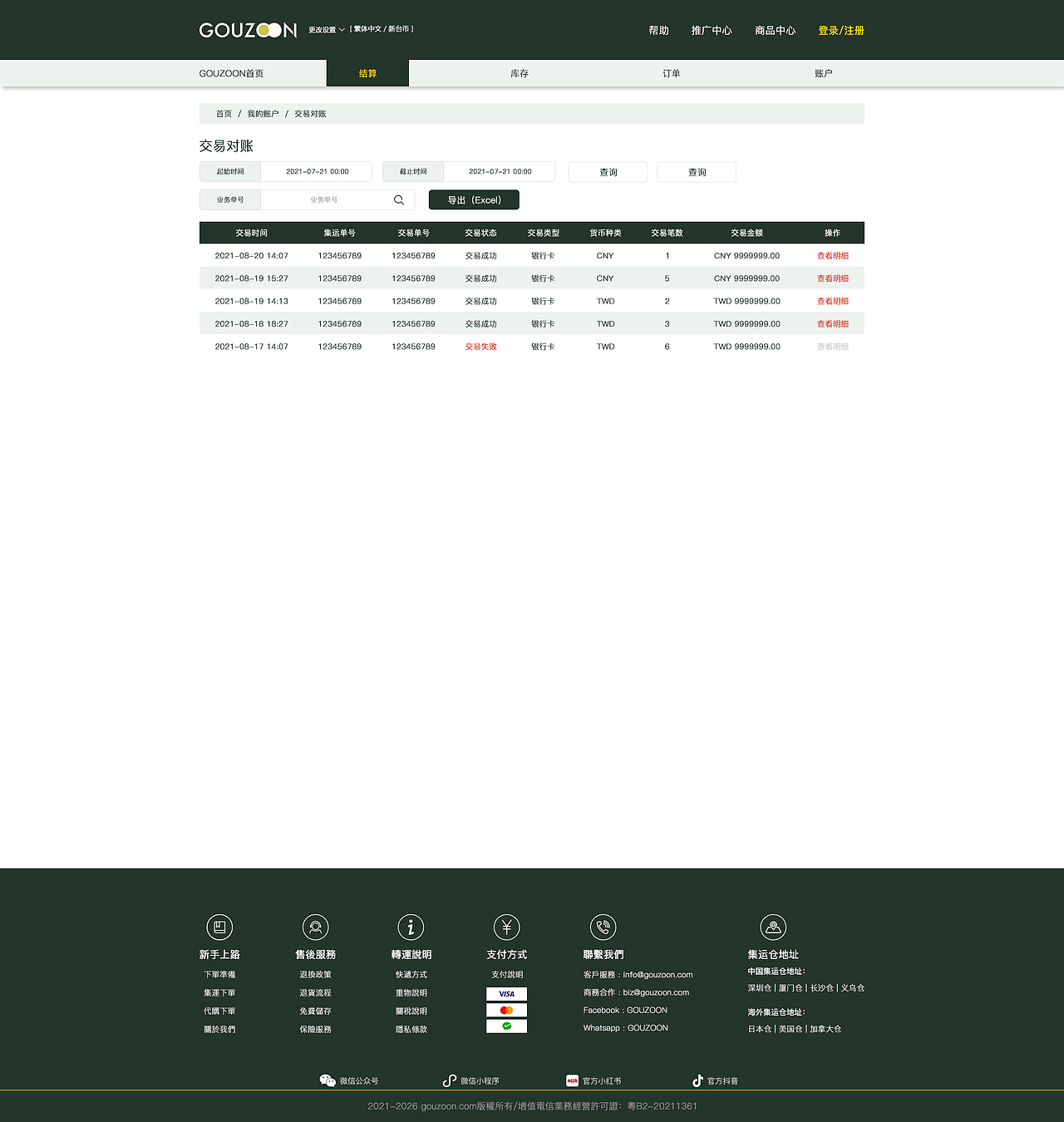The image size is (1064, 1122).
Task: Click the 微信公众号 WeChat icon
Action: pos(328,1080)
